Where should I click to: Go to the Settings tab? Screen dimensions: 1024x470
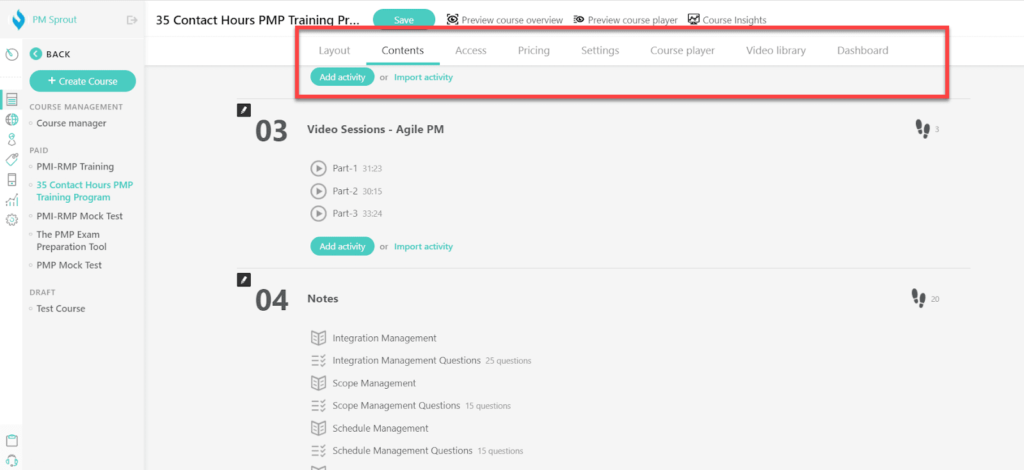point(600,50)
